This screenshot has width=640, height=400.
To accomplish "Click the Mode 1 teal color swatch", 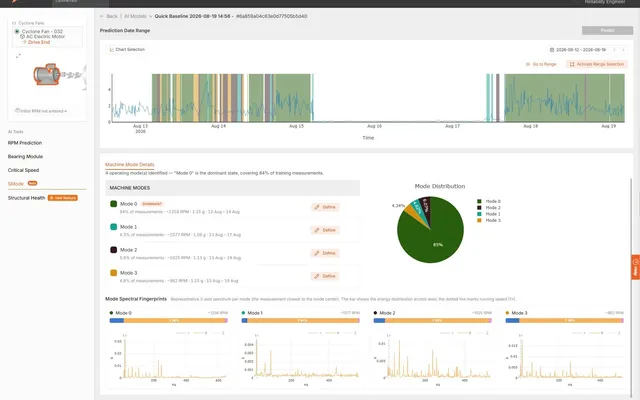I will pyautogui.click(x=113, y=227).
